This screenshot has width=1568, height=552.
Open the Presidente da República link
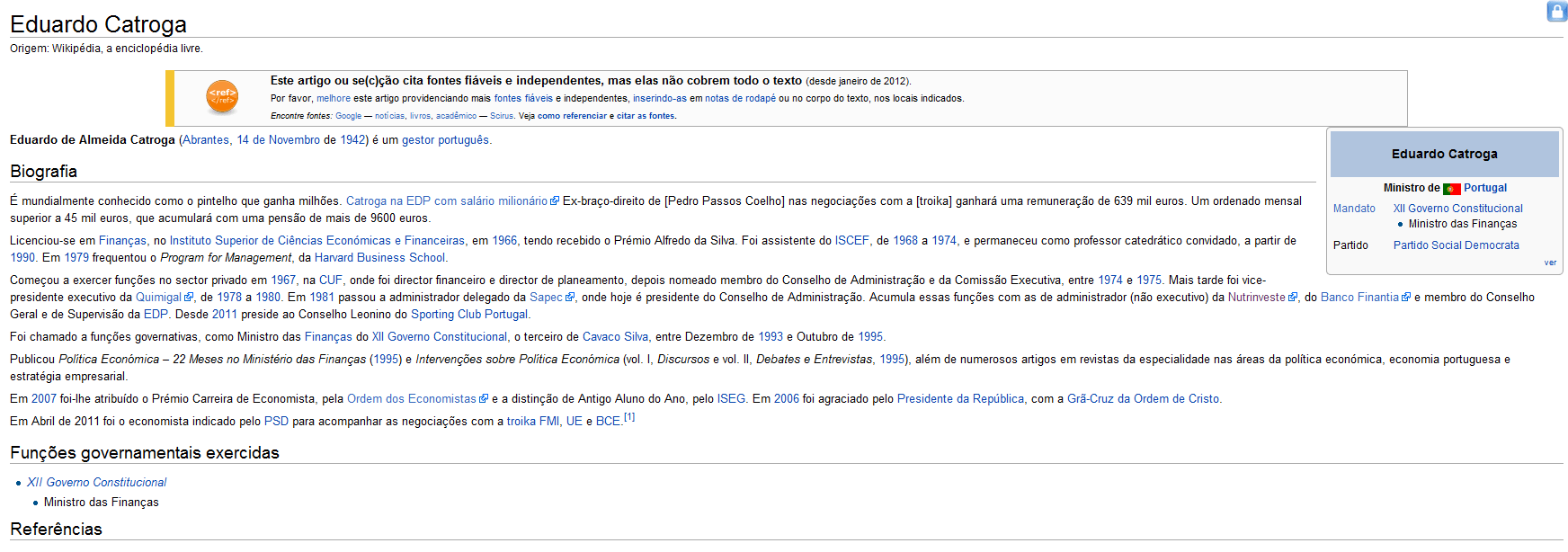pos(960,399)
